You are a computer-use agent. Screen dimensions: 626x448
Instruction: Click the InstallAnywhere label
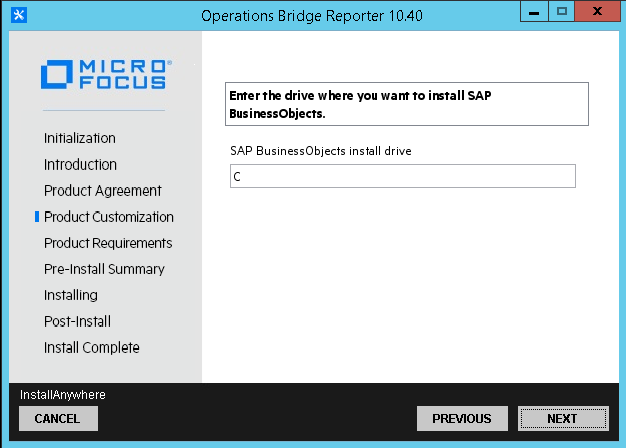(x=63, y=395)
